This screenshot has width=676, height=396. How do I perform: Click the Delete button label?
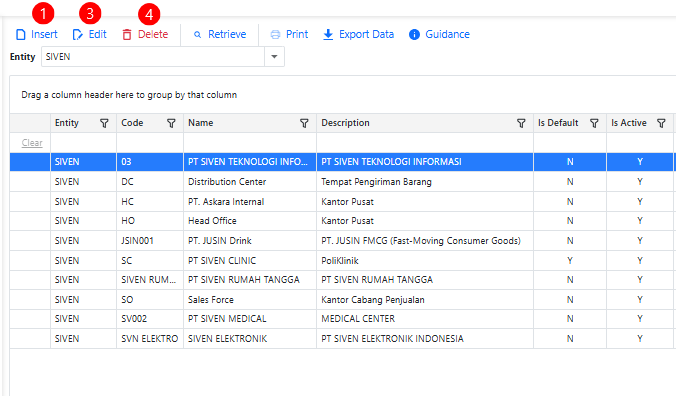click(x=153, y=34)
